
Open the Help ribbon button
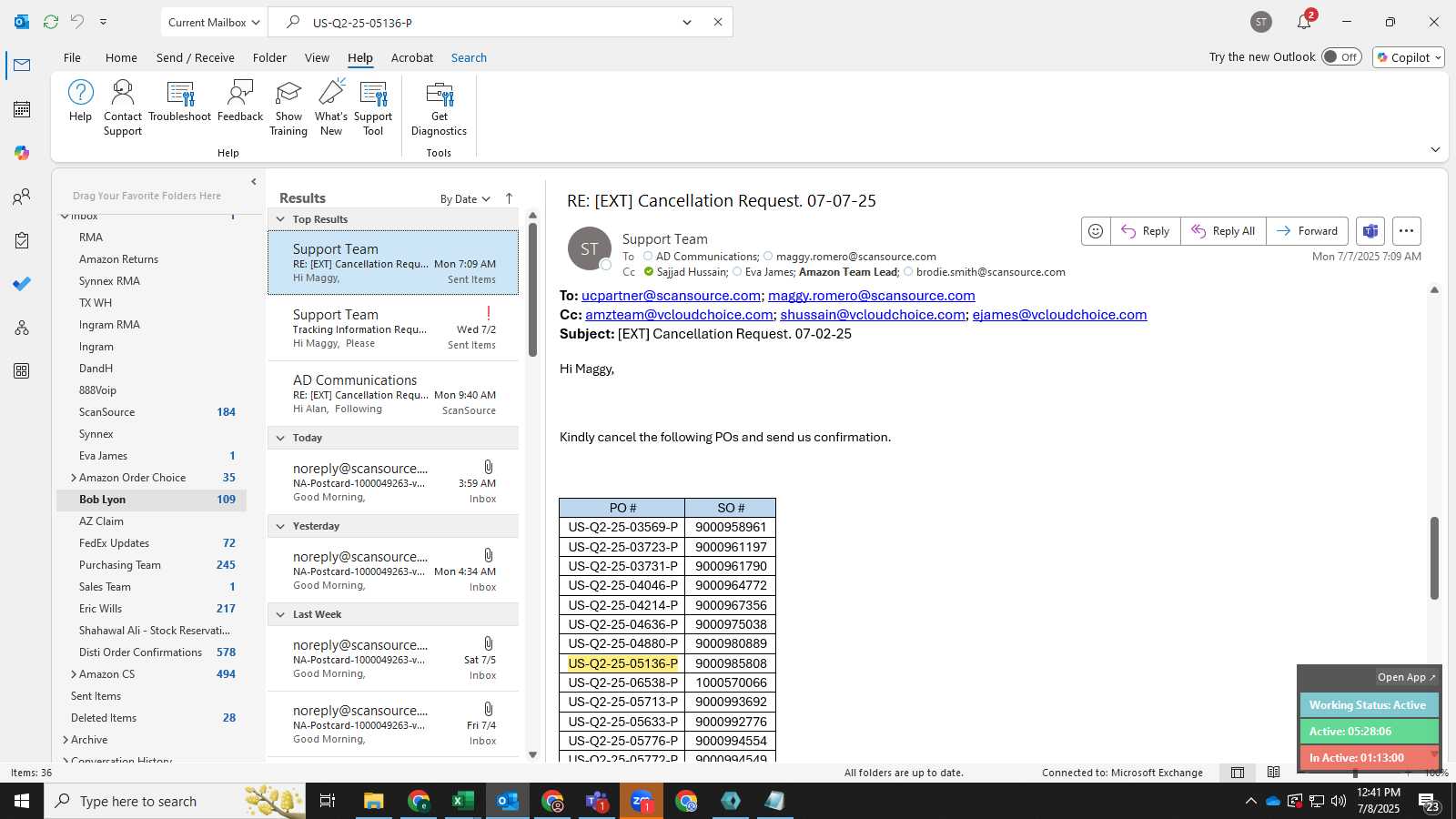[80, 101]
